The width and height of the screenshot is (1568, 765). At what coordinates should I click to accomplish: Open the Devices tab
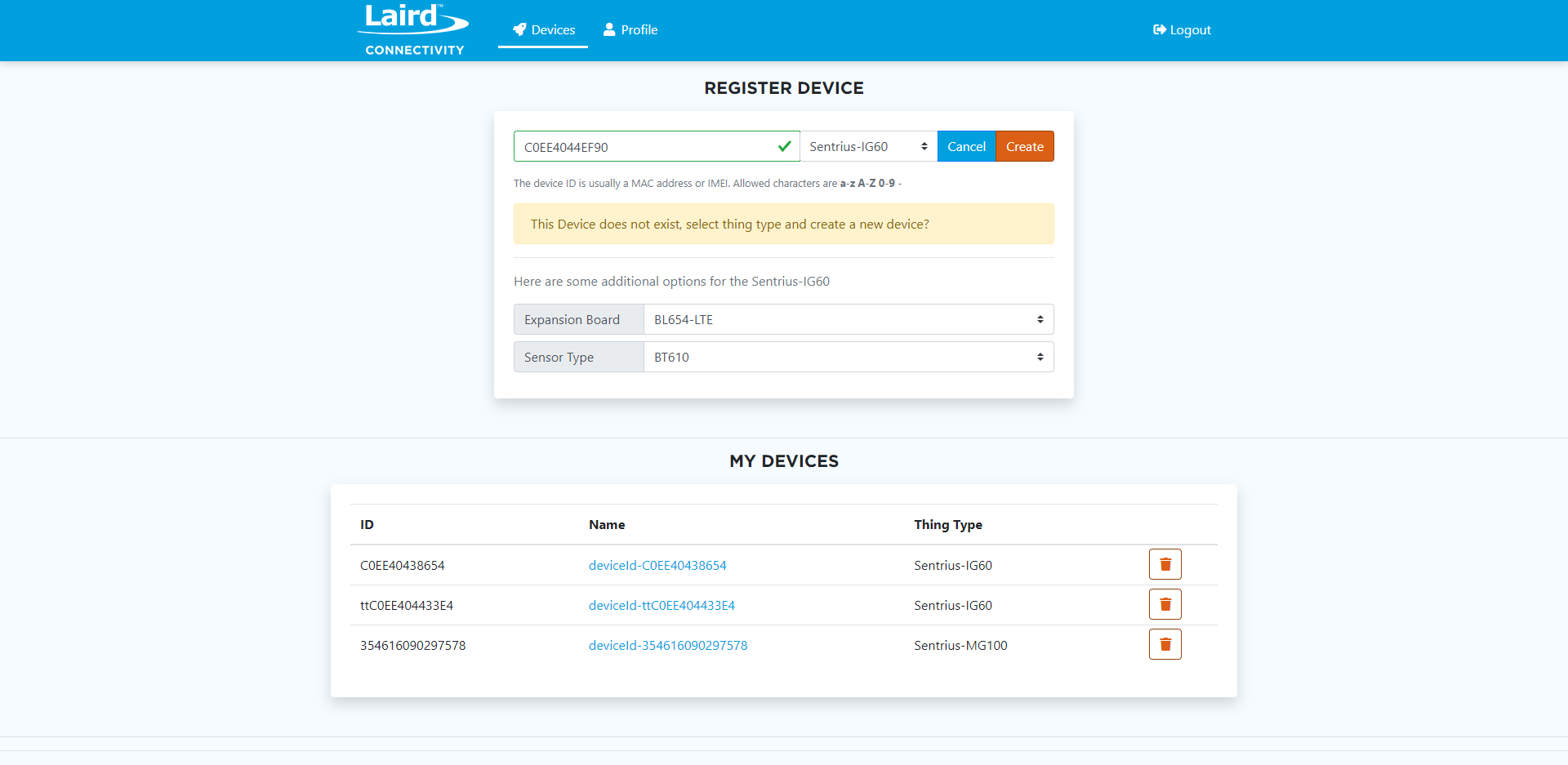point(543,30)
